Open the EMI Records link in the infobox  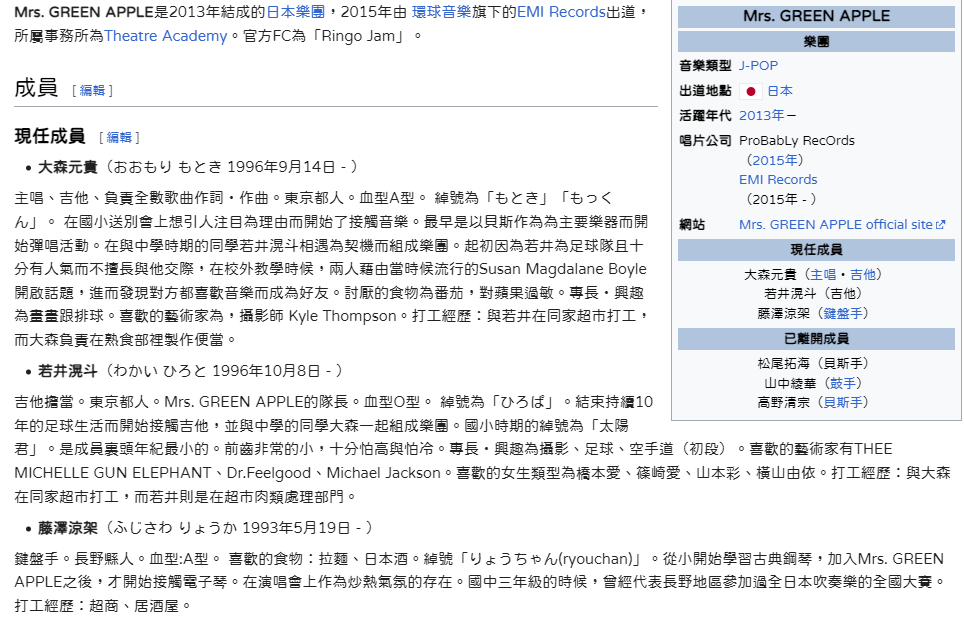point(778,180)
